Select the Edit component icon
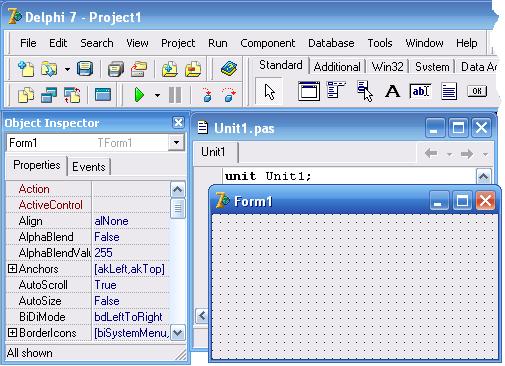This screenshot has height=366, width=505. 420,91
